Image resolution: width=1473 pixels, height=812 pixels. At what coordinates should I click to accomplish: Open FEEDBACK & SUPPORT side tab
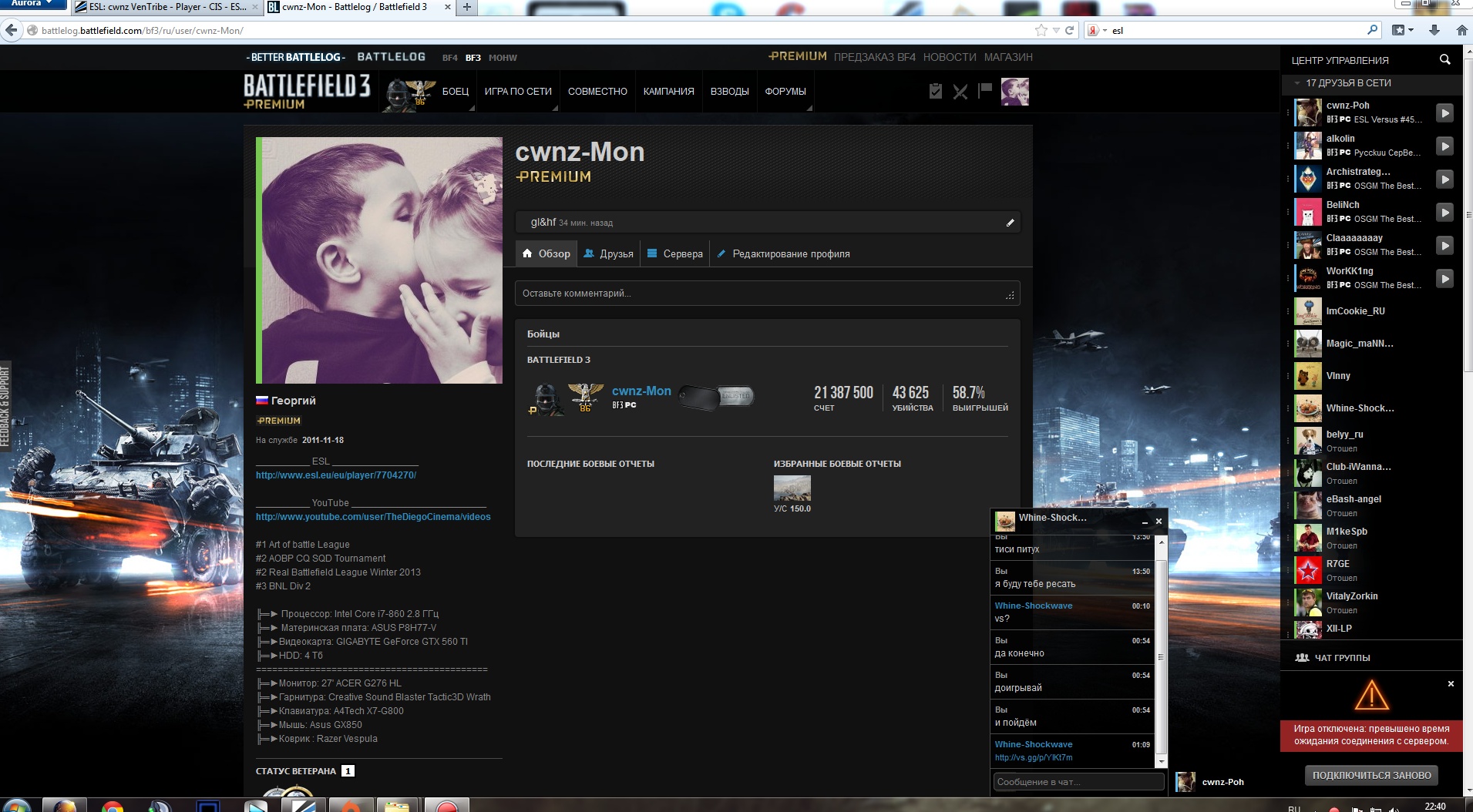point(5,407)
